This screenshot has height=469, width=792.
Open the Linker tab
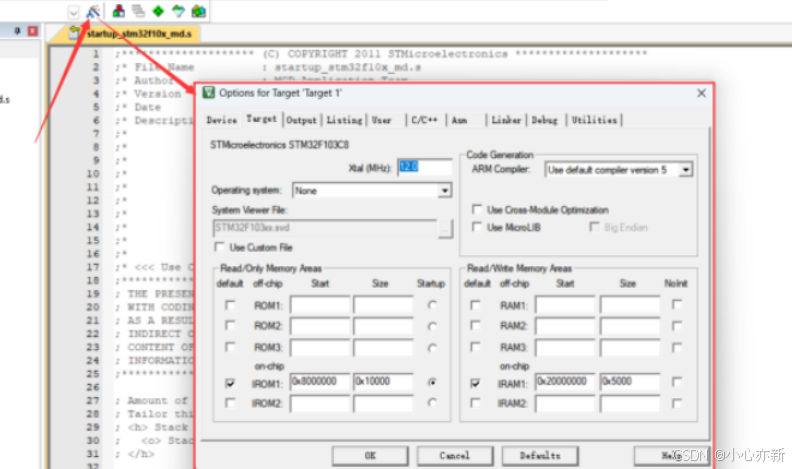506,120
